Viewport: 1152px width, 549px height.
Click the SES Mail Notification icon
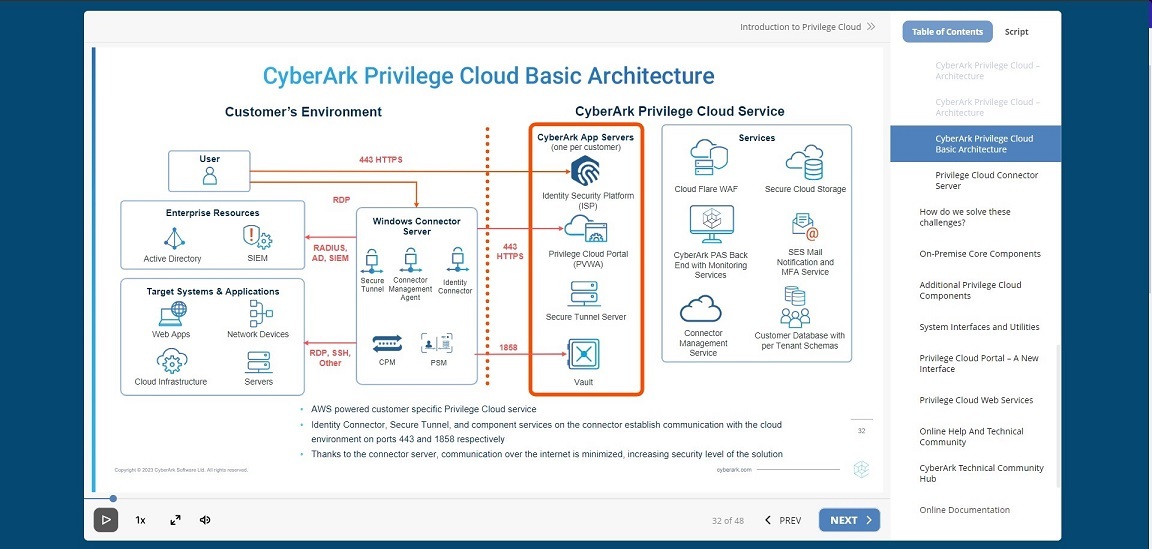pyautogui.click(x=805, y=227)
